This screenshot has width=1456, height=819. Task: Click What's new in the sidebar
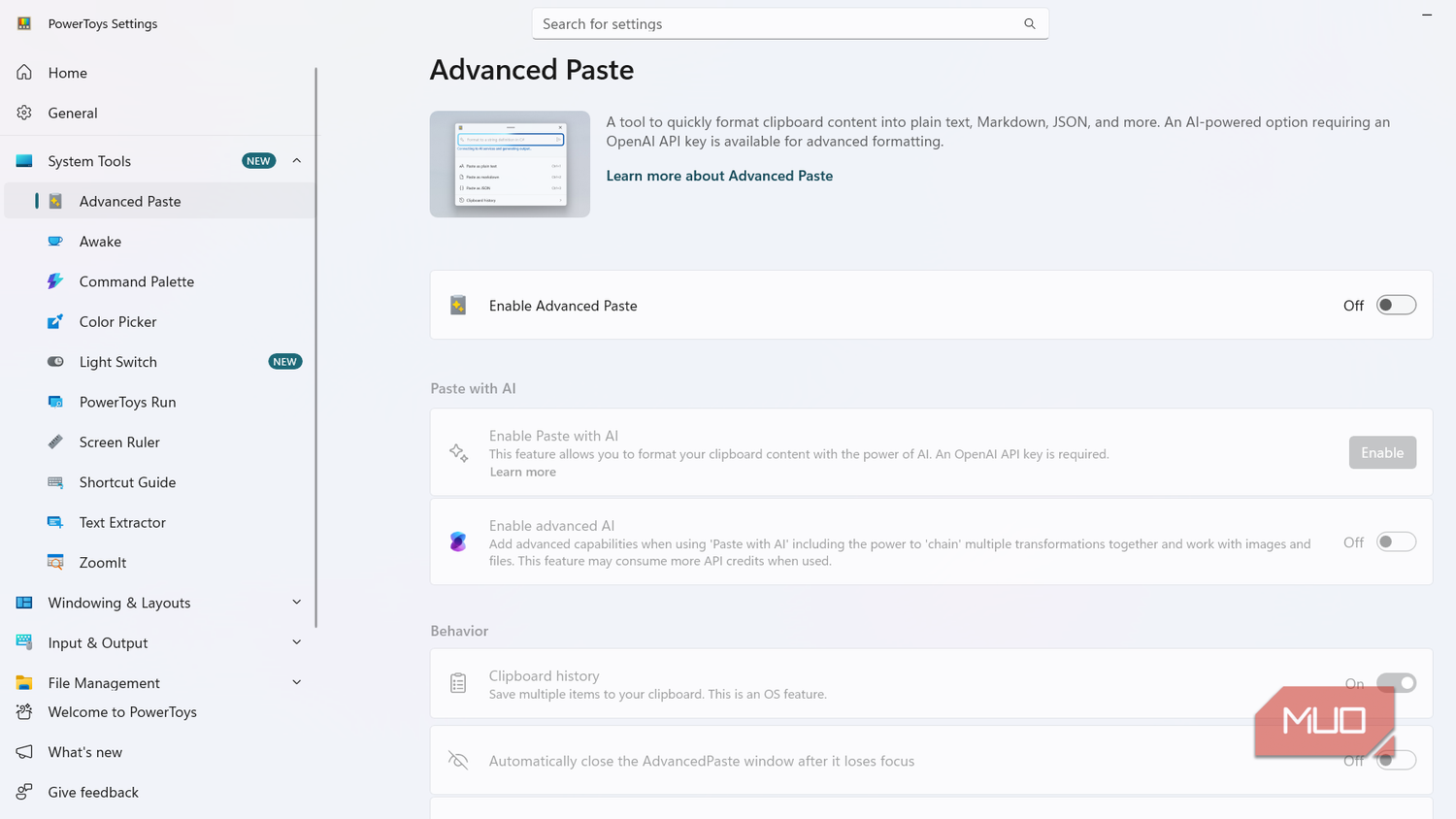[x=85, y=752]
